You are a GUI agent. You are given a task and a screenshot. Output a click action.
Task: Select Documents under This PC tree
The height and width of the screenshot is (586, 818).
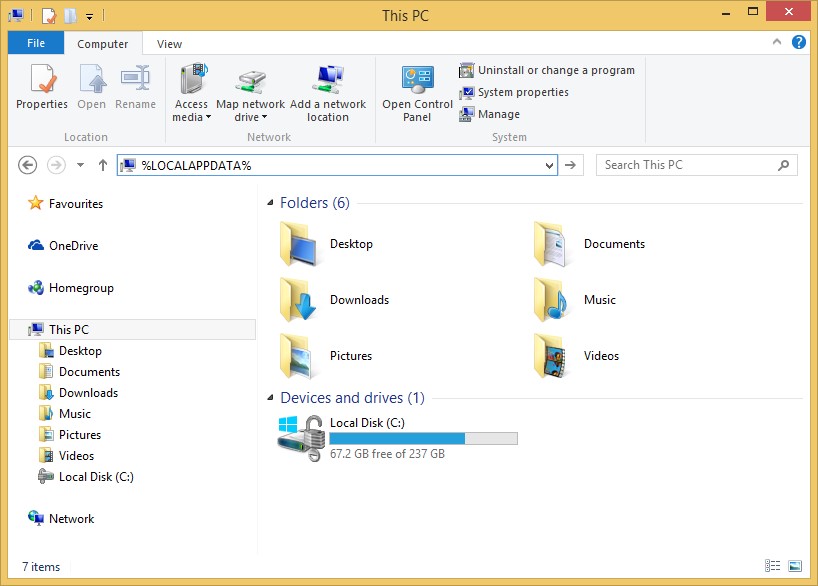[79, 372]
